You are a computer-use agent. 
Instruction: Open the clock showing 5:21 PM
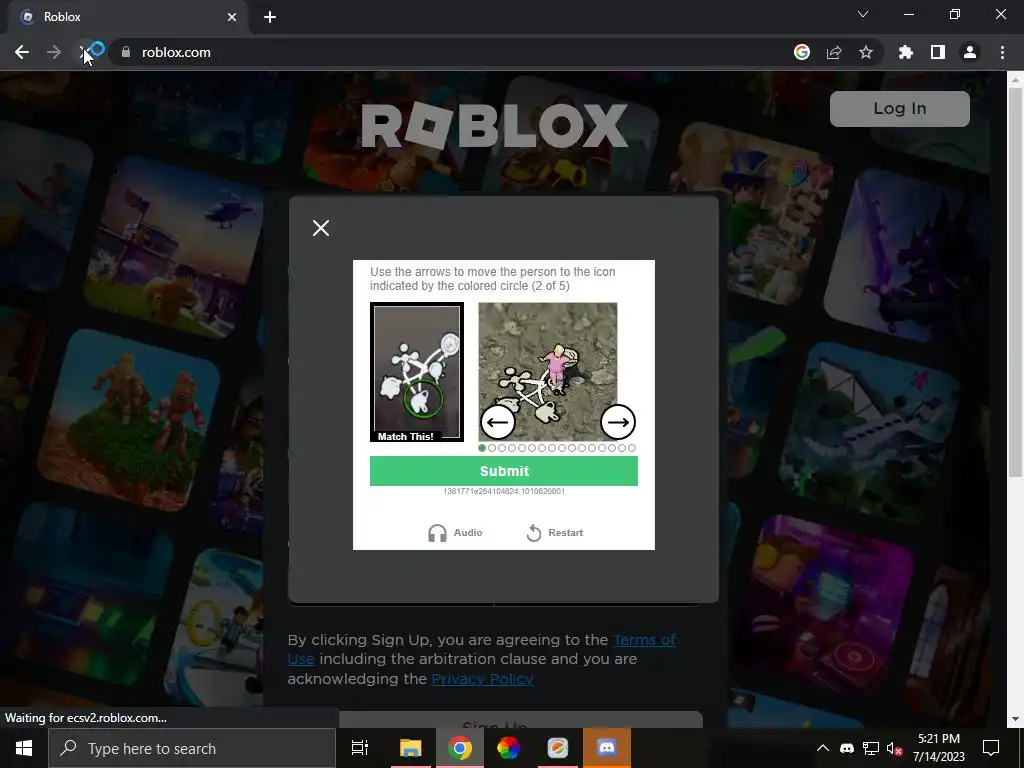938,748
